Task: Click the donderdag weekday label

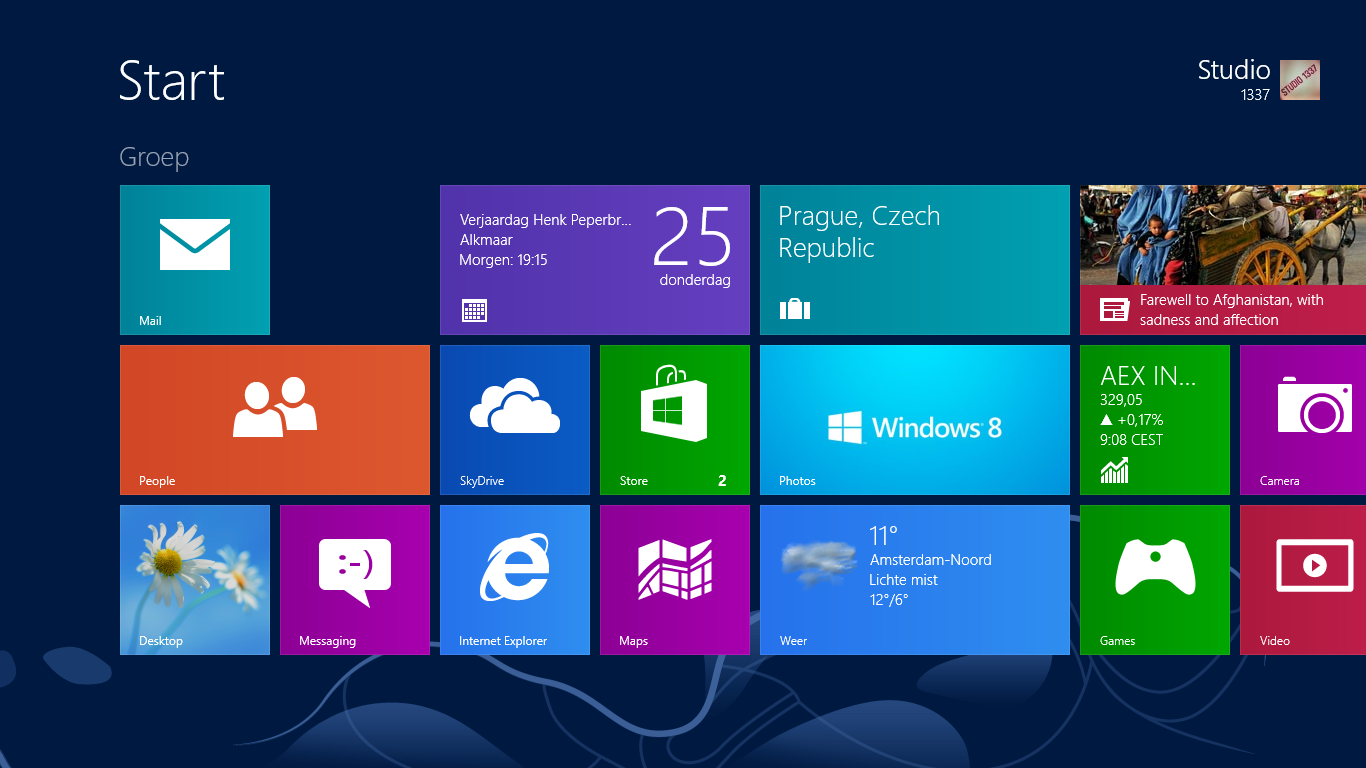Action: pyautogui.click(x=695, y=280)
